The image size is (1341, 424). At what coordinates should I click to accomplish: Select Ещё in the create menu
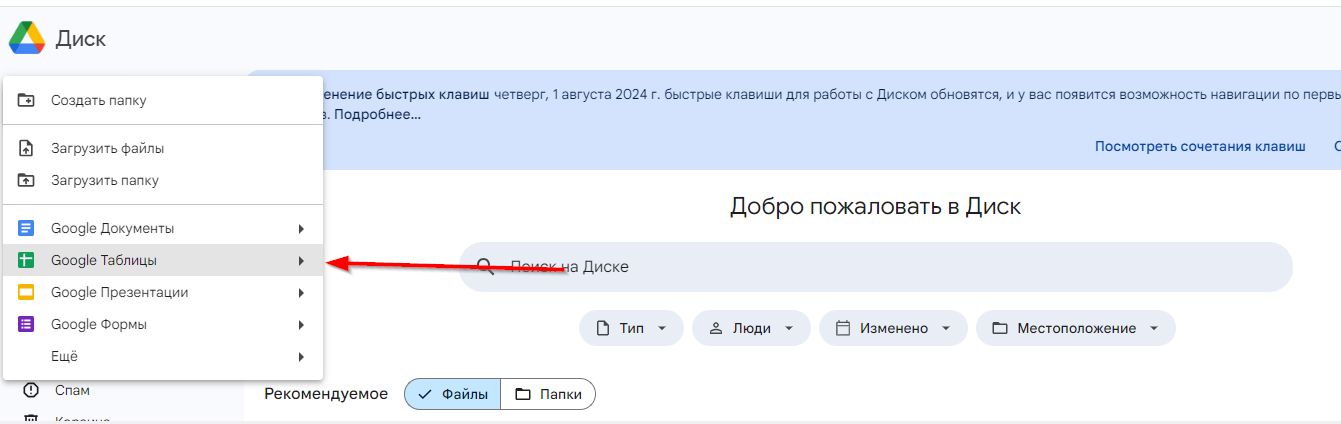(x=163, y=356)
